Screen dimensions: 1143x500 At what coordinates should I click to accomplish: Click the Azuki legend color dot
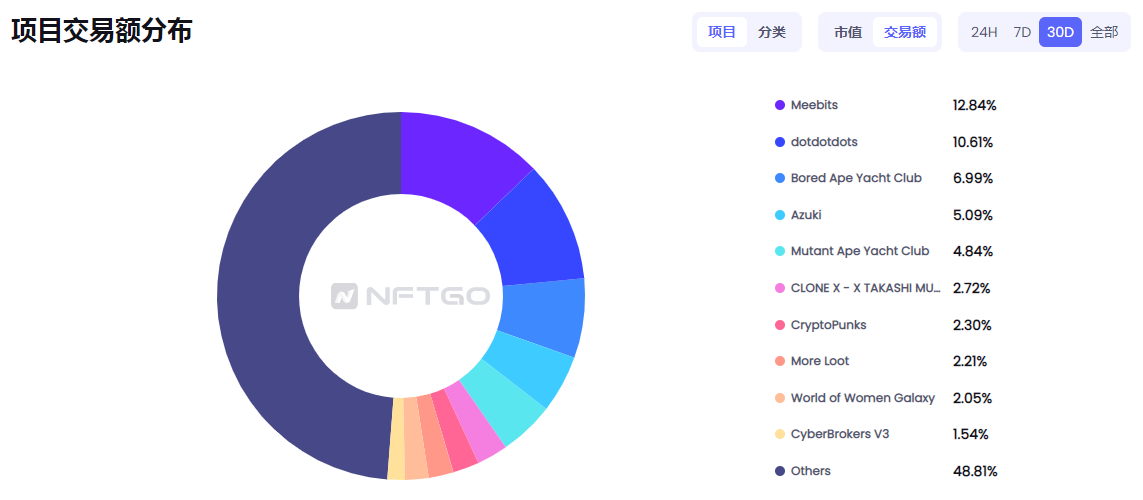click(x=780, y=215)
